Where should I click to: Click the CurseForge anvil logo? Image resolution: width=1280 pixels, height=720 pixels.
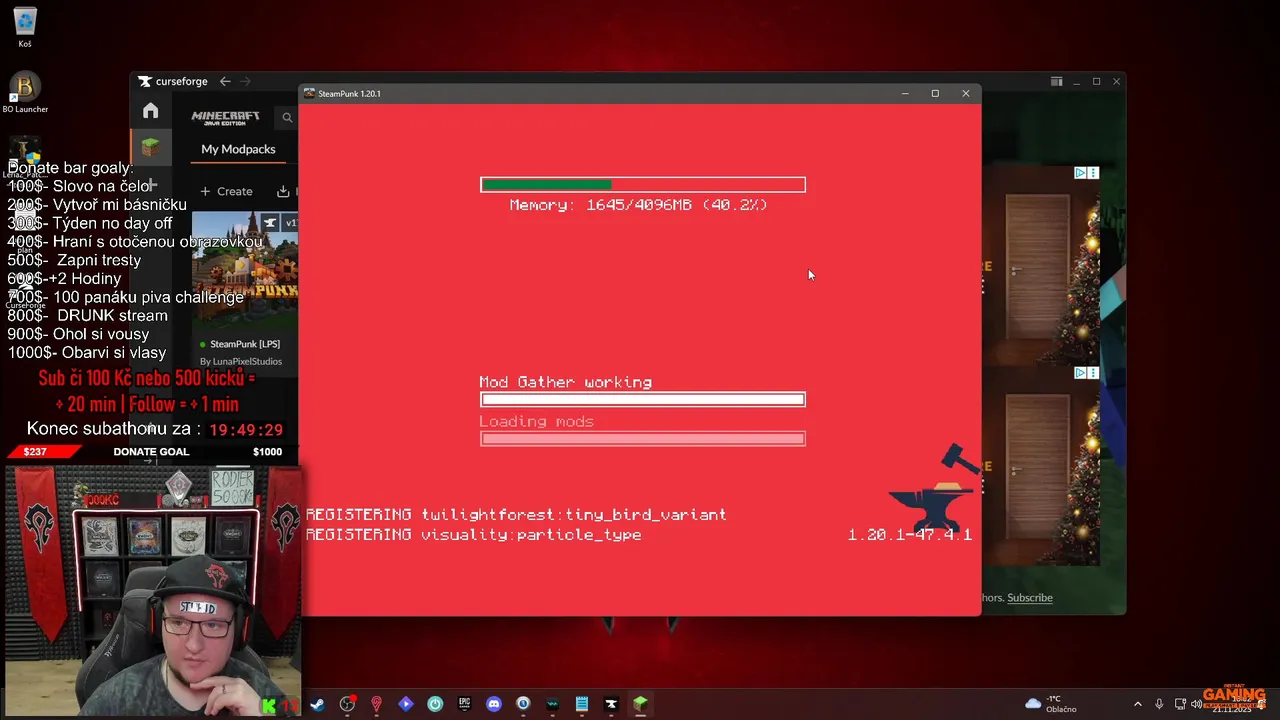[x=145, y=82]
